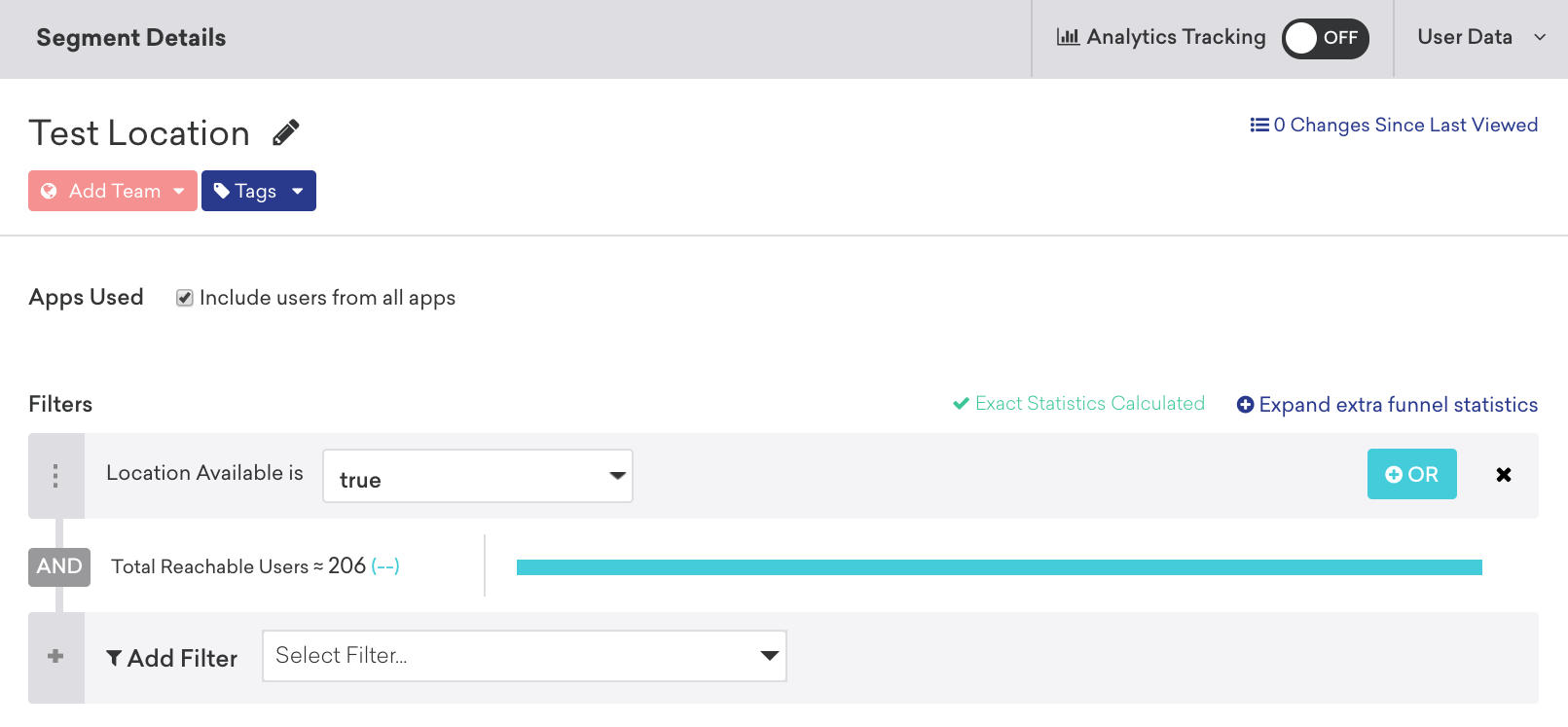Remove Location Available filter with X

click(1504, 474)
